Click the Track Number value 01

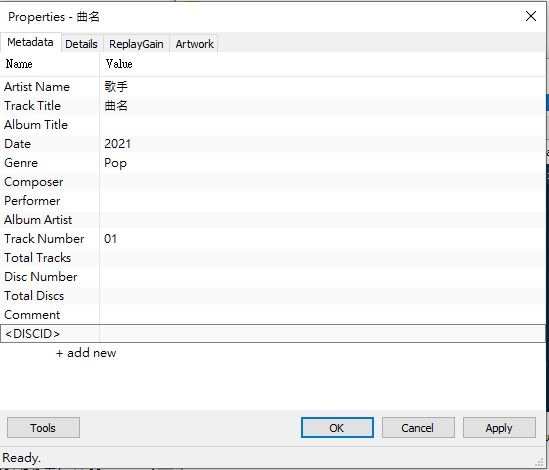pyautogui.click(x=110, y=239)
